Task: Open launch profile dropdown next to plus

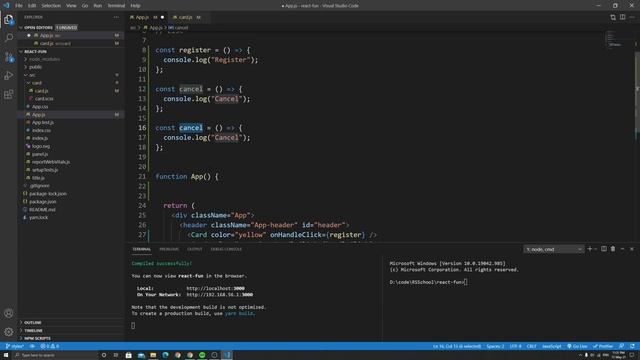Action: pyautogui.click(x=596, y=249)
